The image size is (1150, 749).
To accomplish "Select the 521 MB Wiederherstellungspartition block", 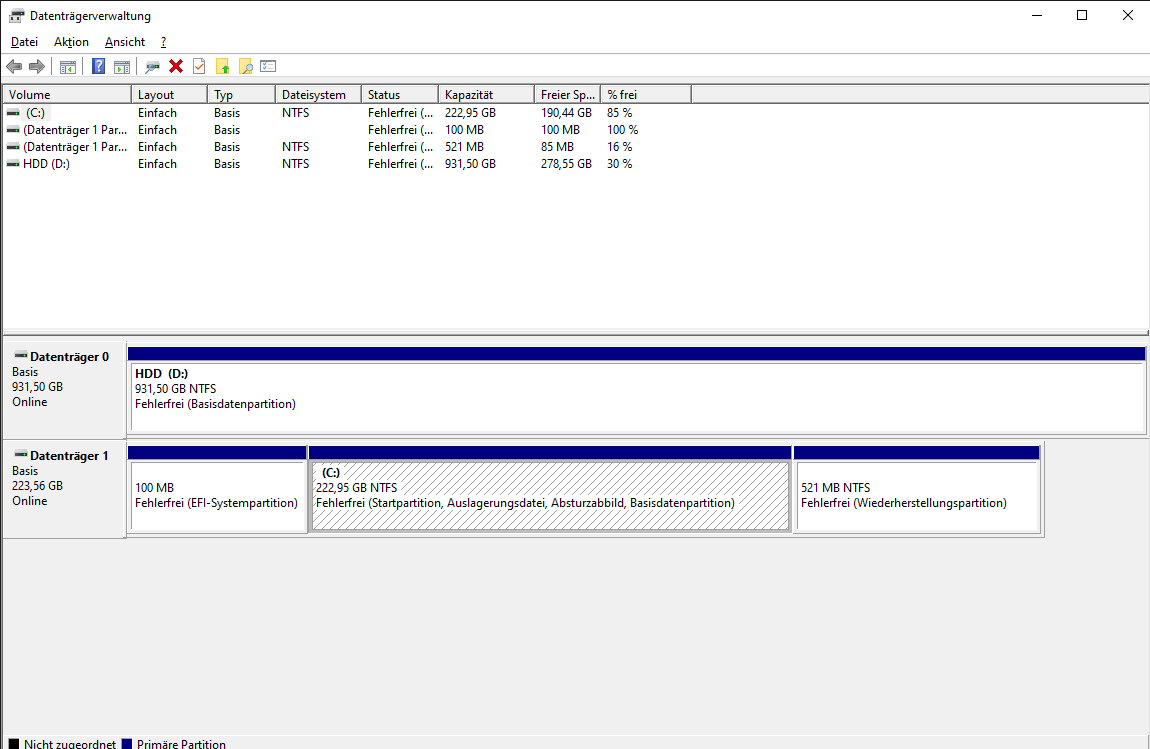I will [x=917, y=489].
